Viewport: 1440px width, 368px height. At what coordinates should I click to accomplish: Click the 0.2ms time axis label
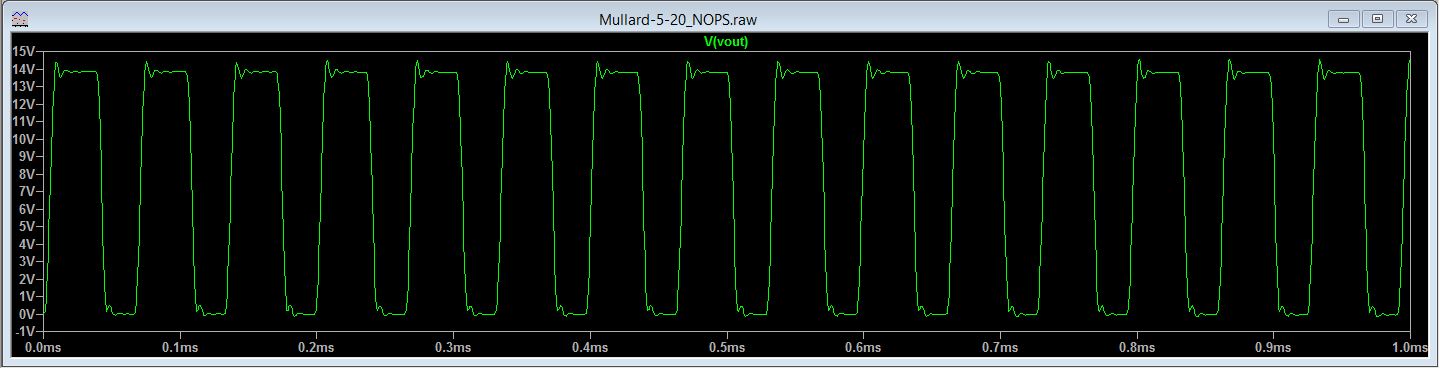(316, 348)
